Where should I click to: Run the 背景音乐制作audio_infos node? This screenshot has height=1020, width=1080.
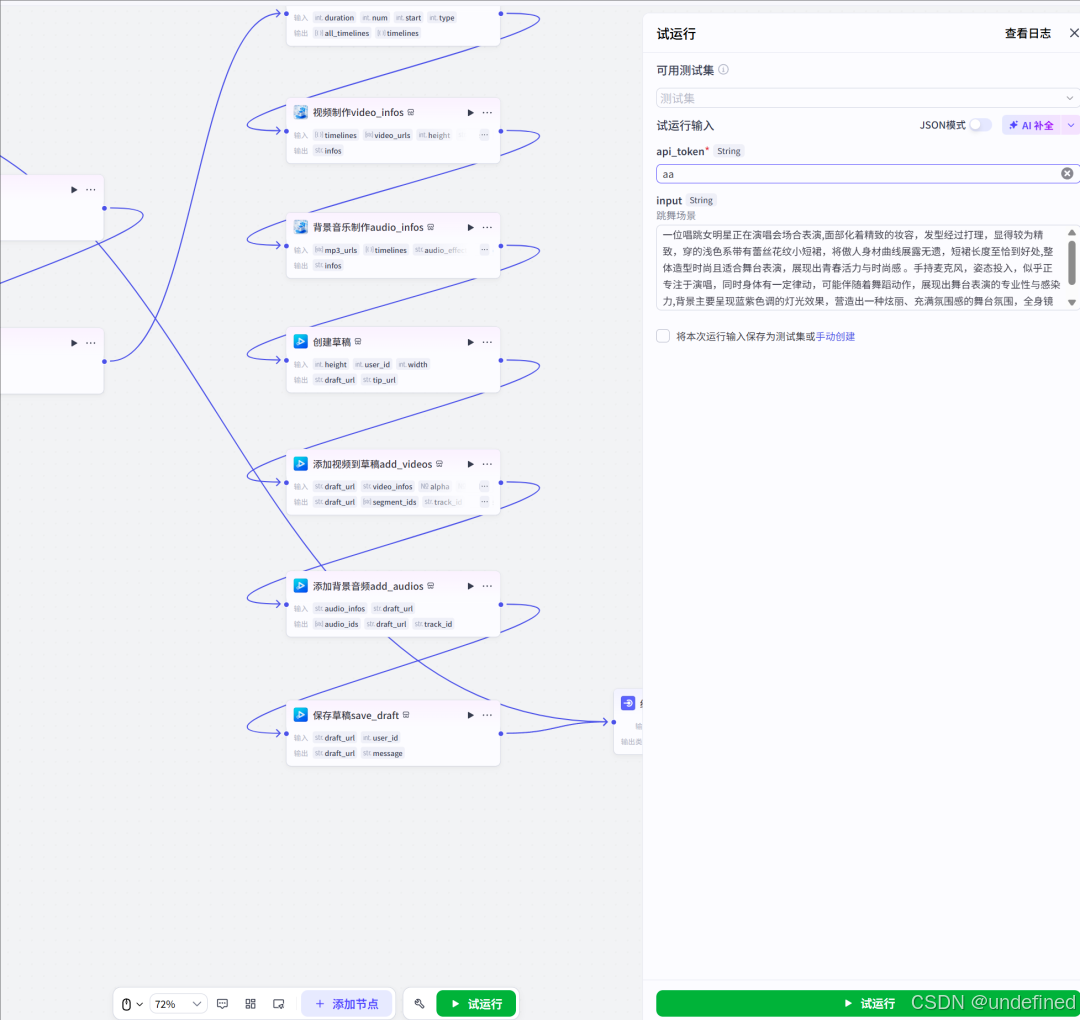[470, 227]
